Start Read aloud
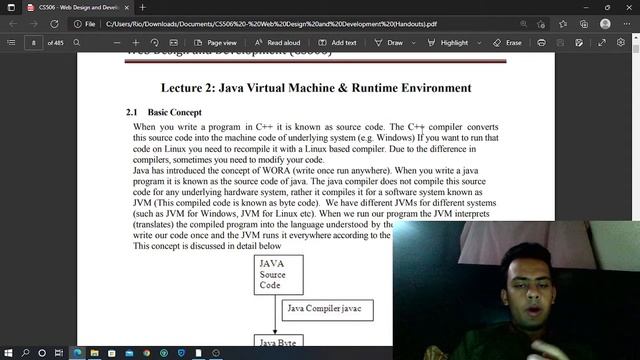Viewport: 640px width, 360px height. pyautogui.click(x=278, y=42)
